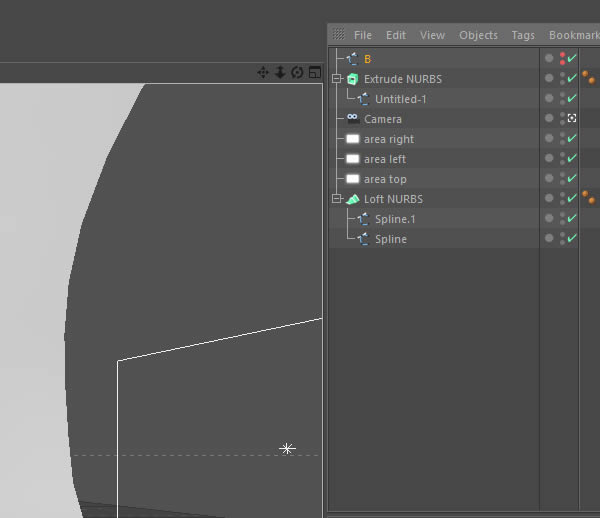Click the layer dot for Loft NURBS
Screen dimensions: 600x518
pos(549,198)
